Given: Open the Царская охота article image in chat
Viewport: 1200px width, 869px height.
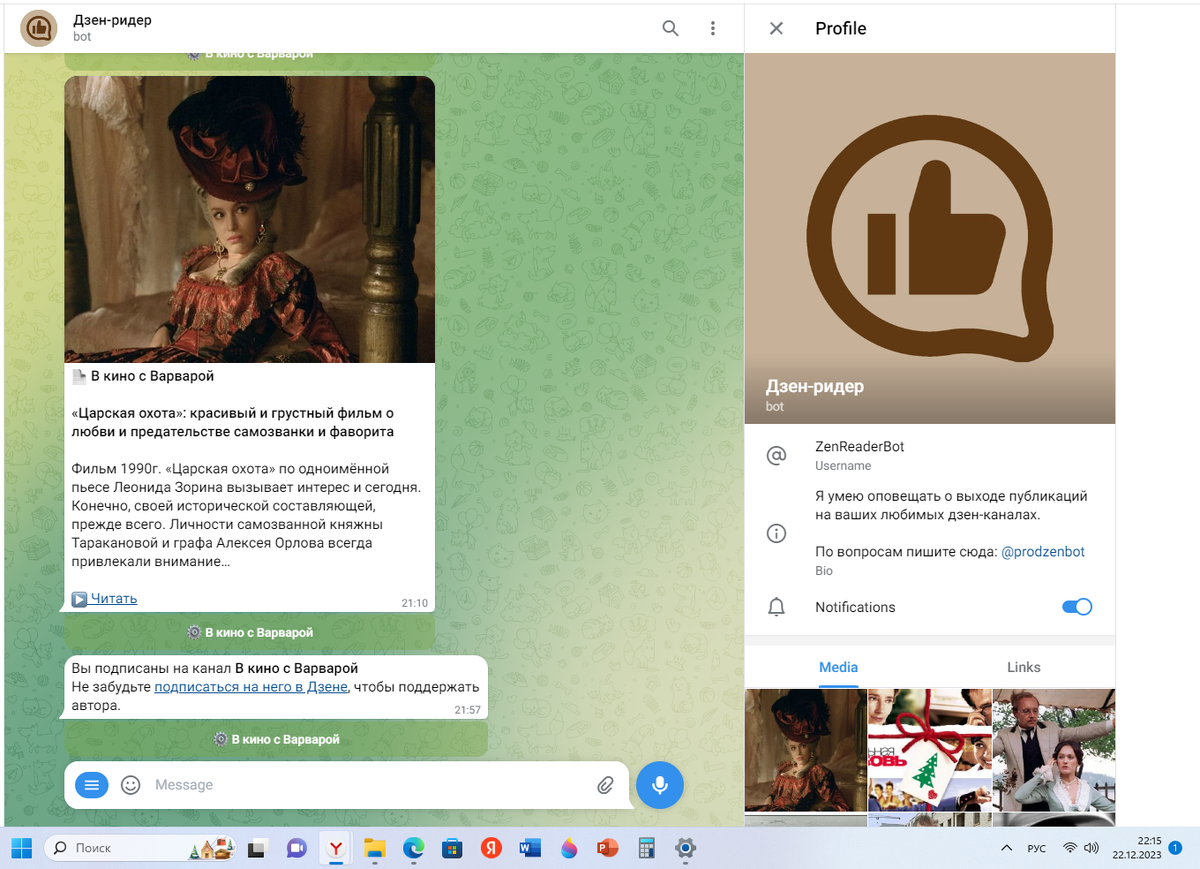Looking at the screenshot, I should pyautogui.click(x=250, y=219).
